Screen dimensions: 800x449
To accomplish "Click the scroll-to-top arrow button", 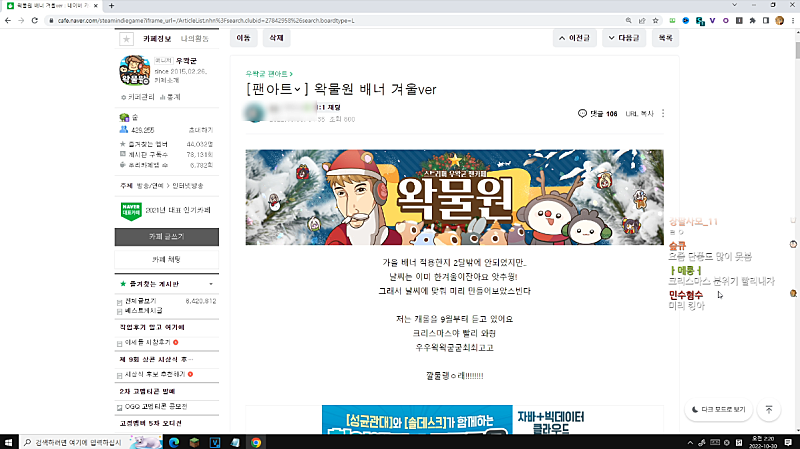I will (769, 409).
